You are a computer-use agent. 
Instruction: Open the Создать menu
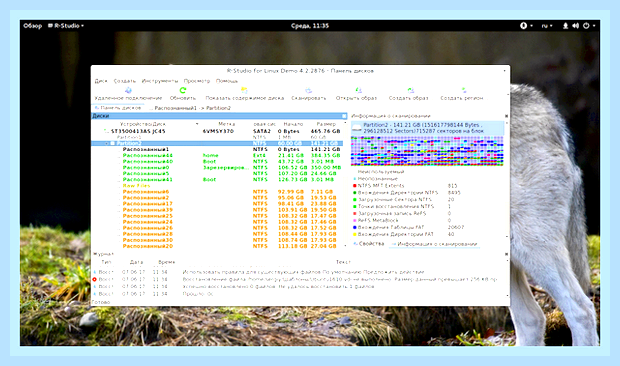[125, 81]
